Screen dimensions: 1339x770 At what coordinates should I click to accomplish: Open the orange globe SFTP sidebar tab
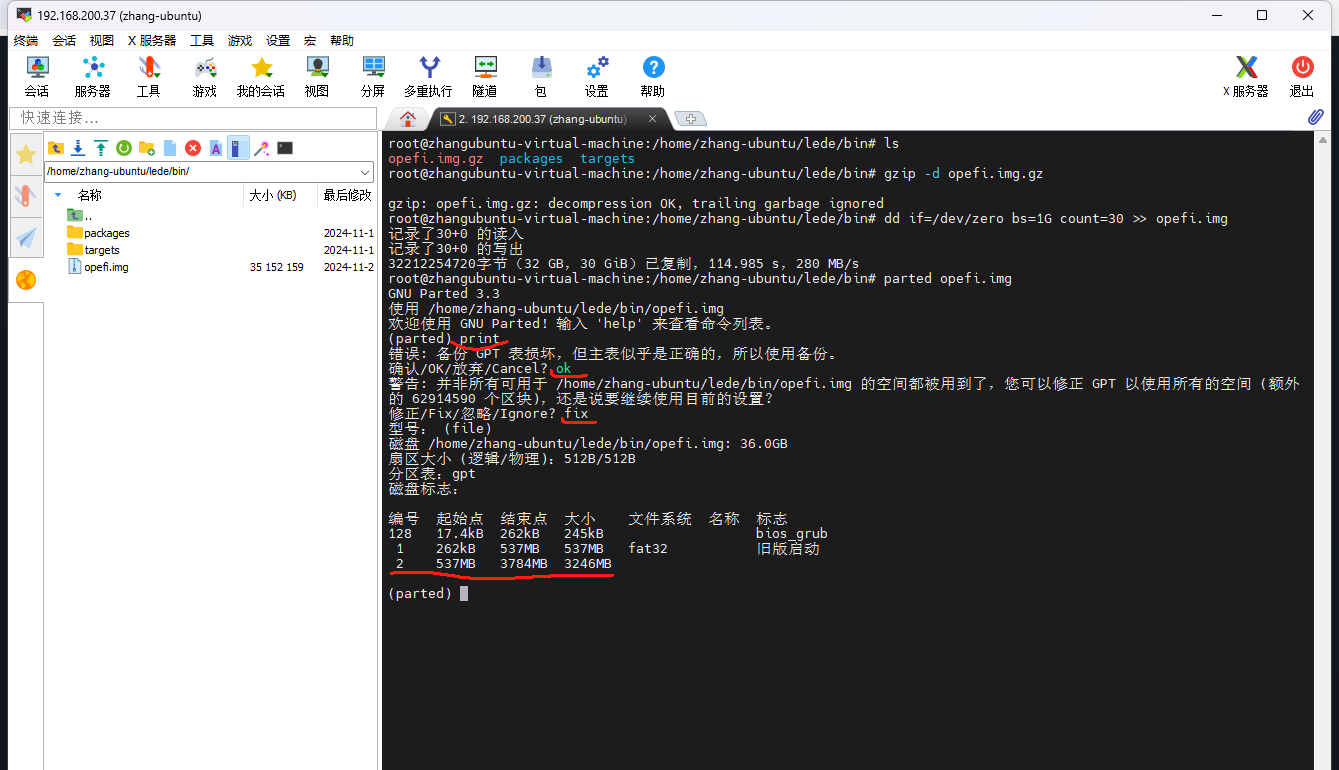26,280
